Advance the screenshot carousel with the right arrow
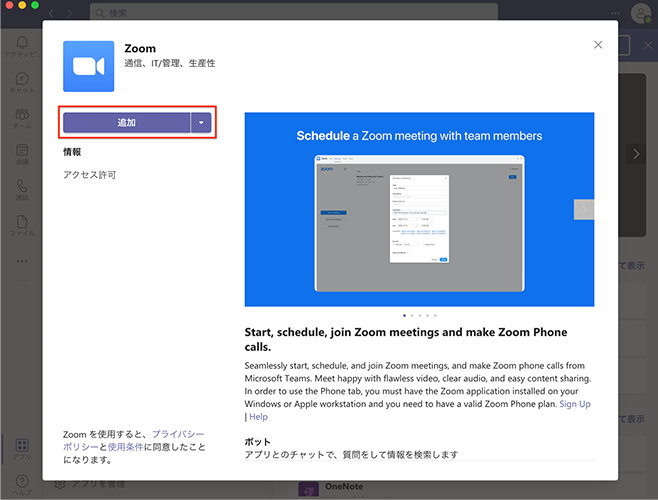The image size is (658, 500). point(584,209)
